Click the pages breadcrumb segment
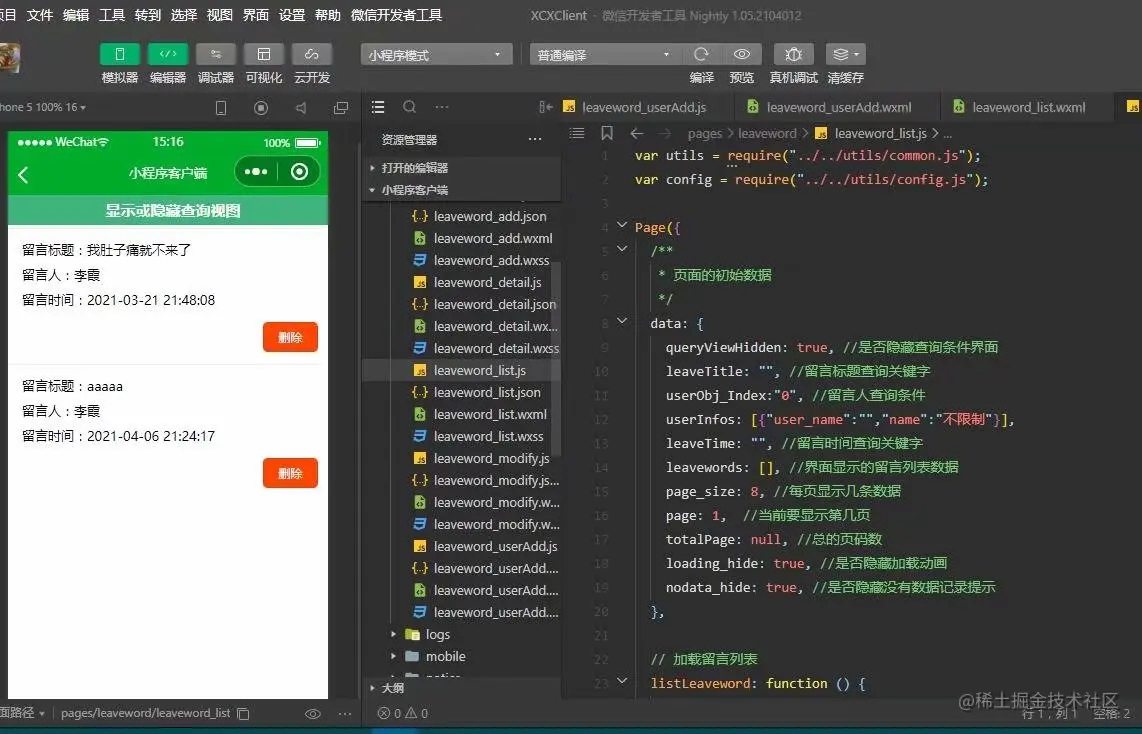This screenshot has height=734, width=1142. click(x=704, y=133)
